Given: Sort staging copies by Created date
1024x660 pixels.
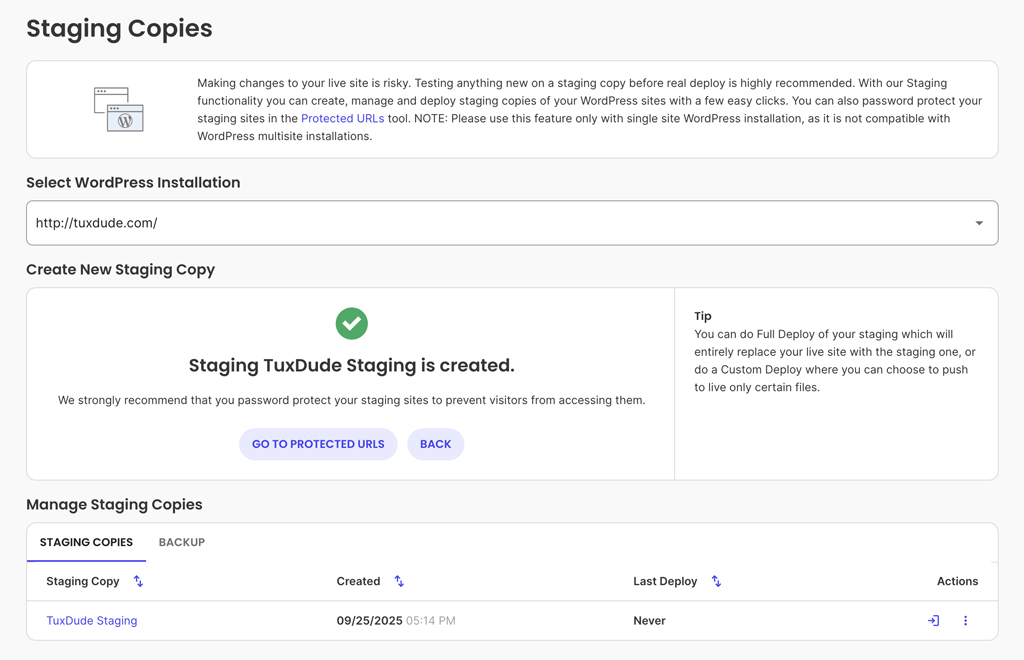Looking at the screenshot, I should 399,581.
